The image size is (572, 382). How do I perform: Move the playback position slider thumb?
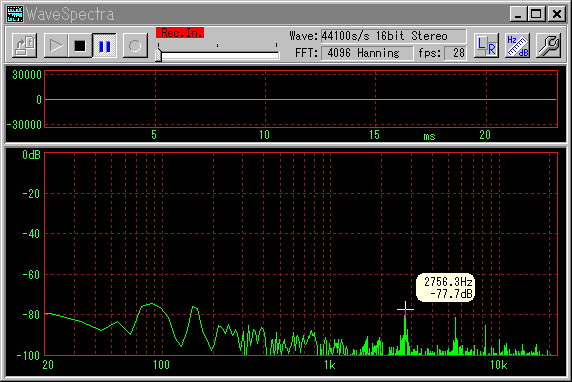point(158,55)
